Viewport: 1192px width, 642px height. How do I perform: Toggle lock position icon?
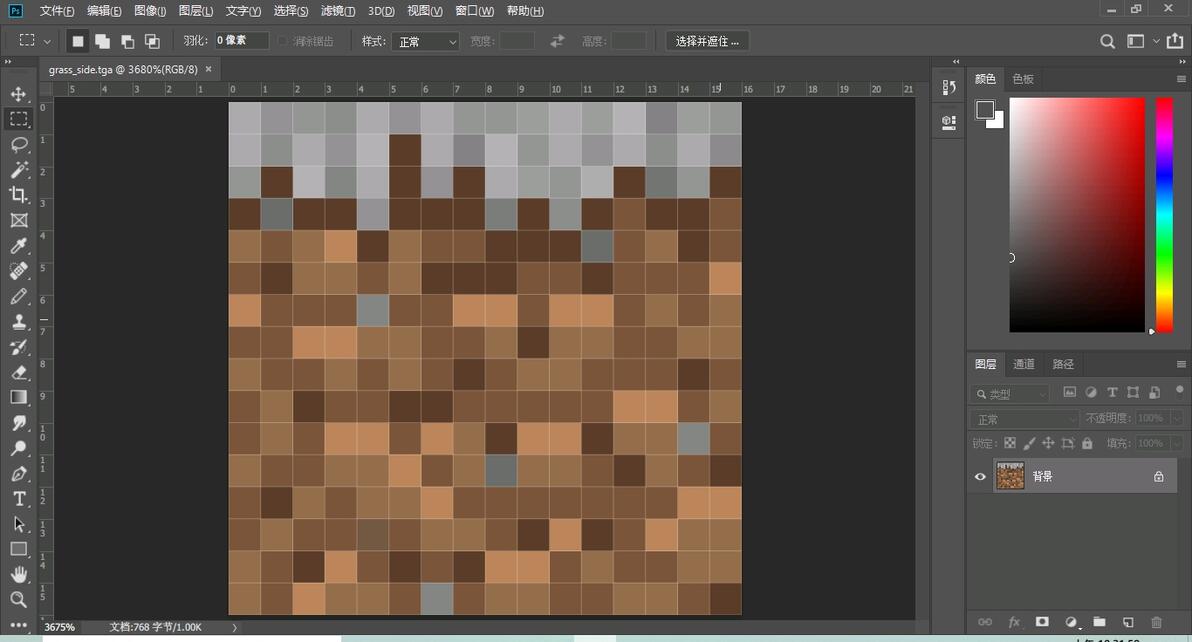(x=1048, y=443)
